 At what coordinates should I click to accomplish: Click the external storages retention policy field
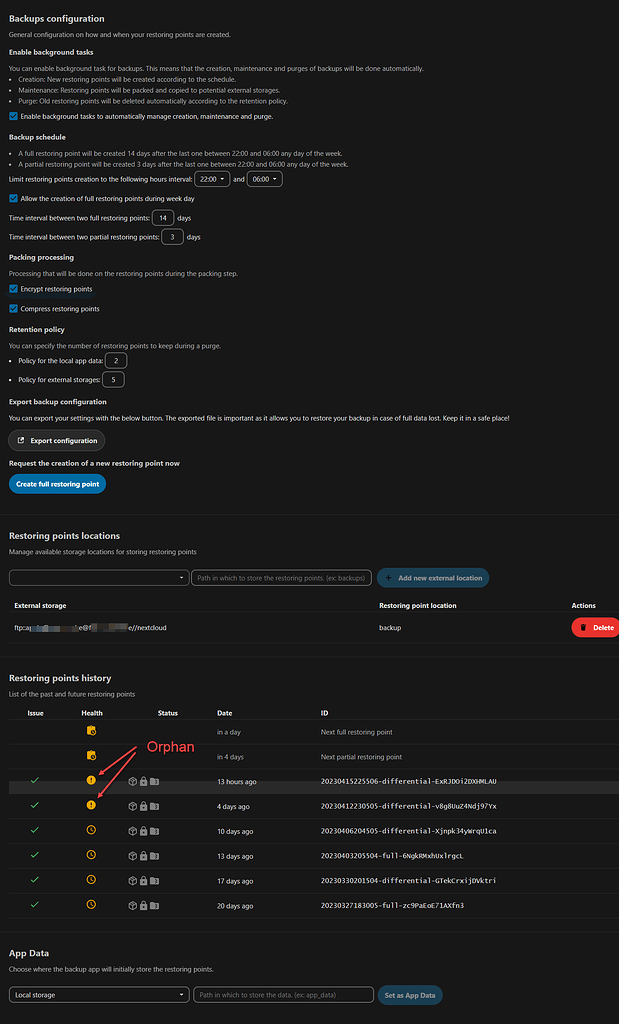[114, 379]
